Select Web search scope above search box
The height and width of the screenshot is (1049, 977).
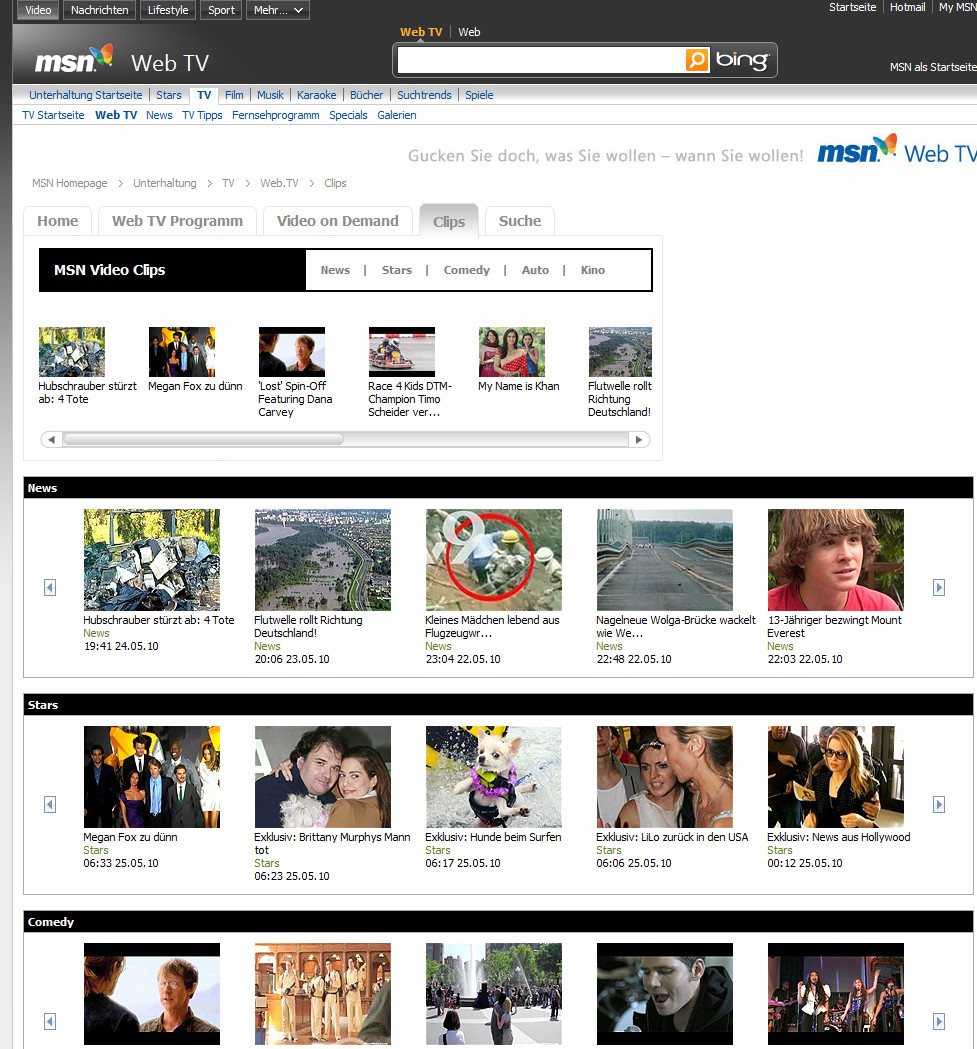tap(469, 32)
